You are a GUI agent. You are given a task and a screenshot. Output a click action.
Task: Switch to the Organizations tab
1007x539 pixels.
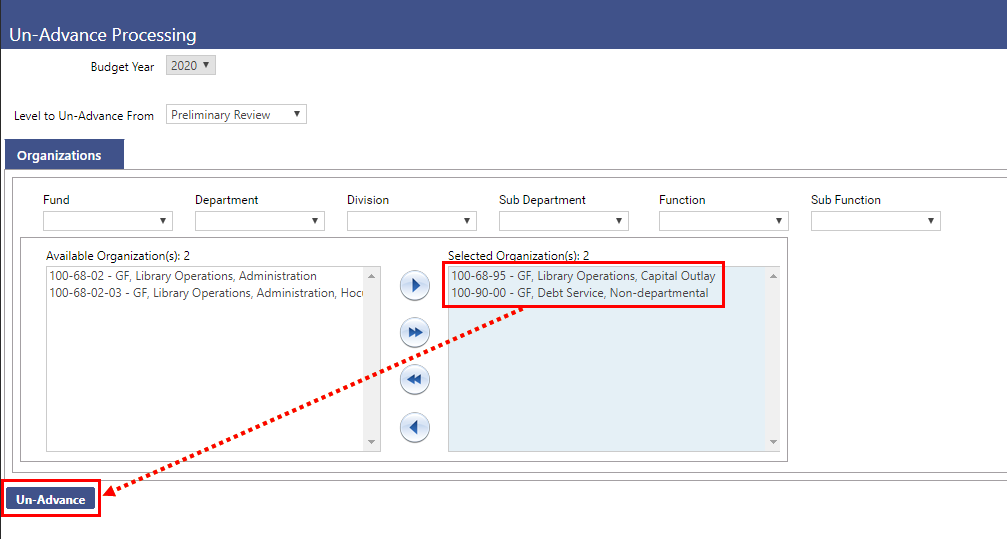(x=60, y=156)
